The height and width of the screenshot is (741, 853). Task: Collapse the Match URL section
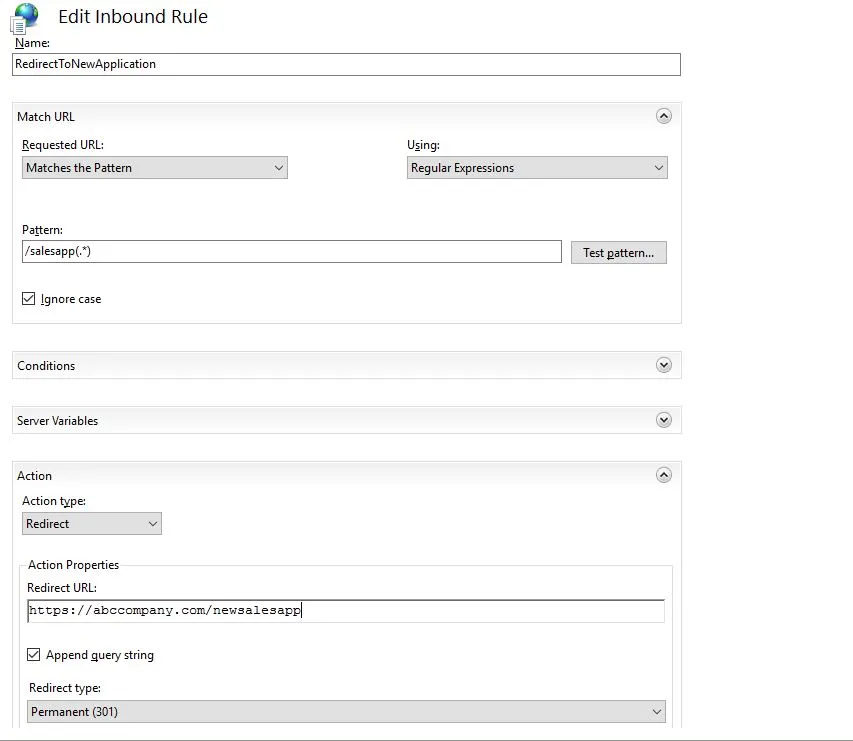(663, 116)
